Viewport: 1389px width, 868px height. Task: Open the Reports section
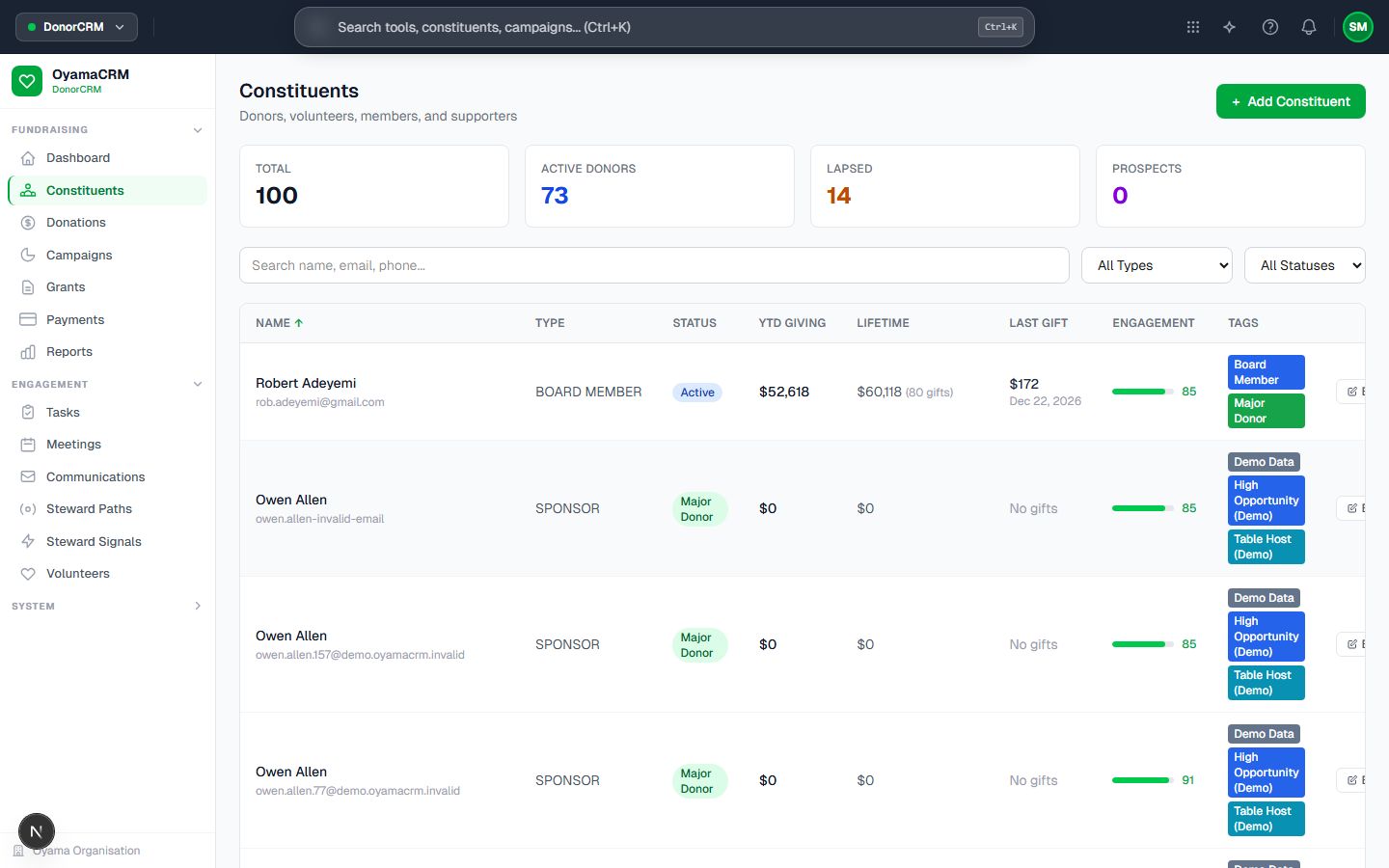[107, 352]
